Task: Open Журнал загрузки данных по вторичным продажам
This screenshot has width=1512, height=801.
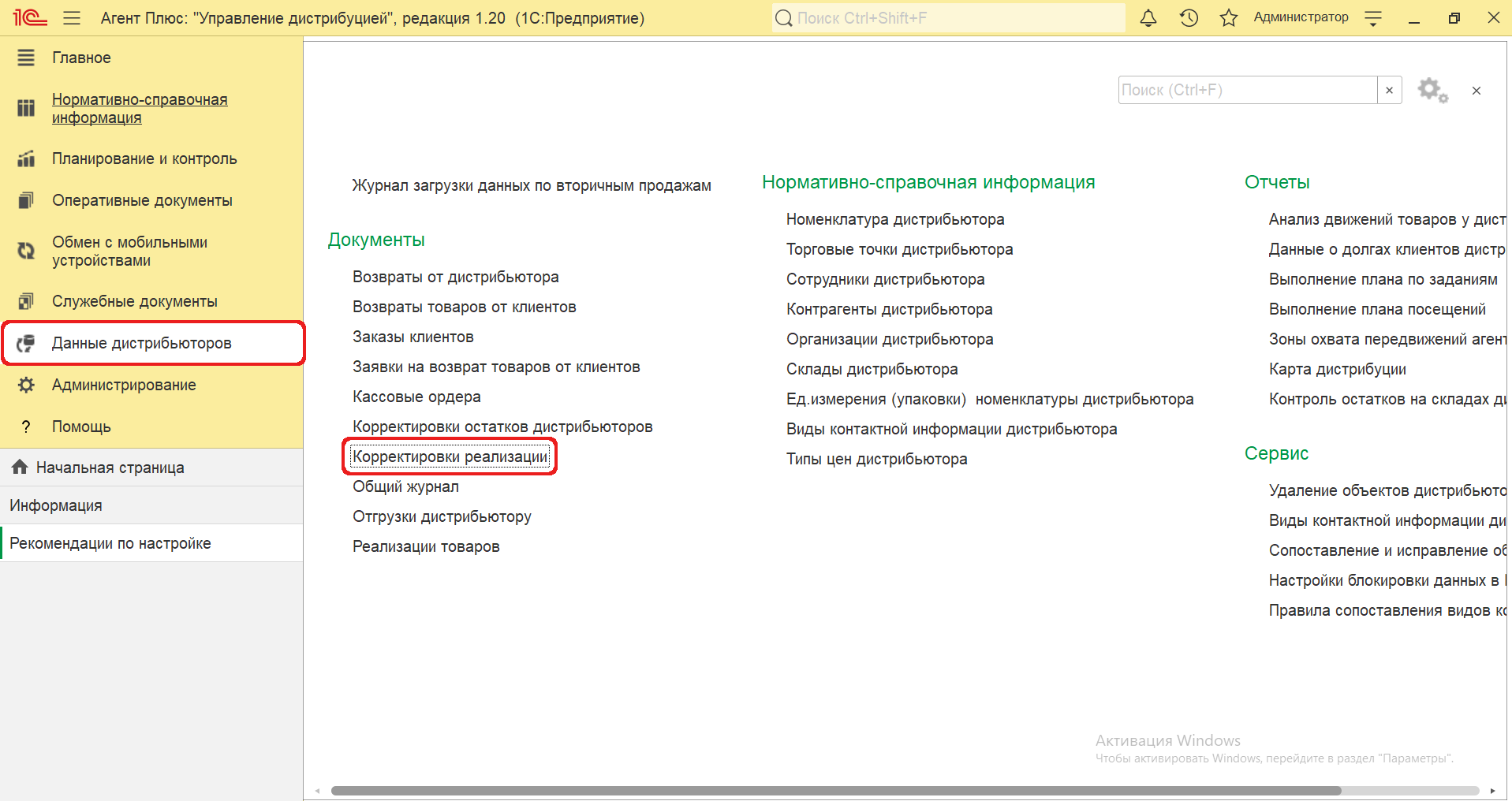Action: 532,185
